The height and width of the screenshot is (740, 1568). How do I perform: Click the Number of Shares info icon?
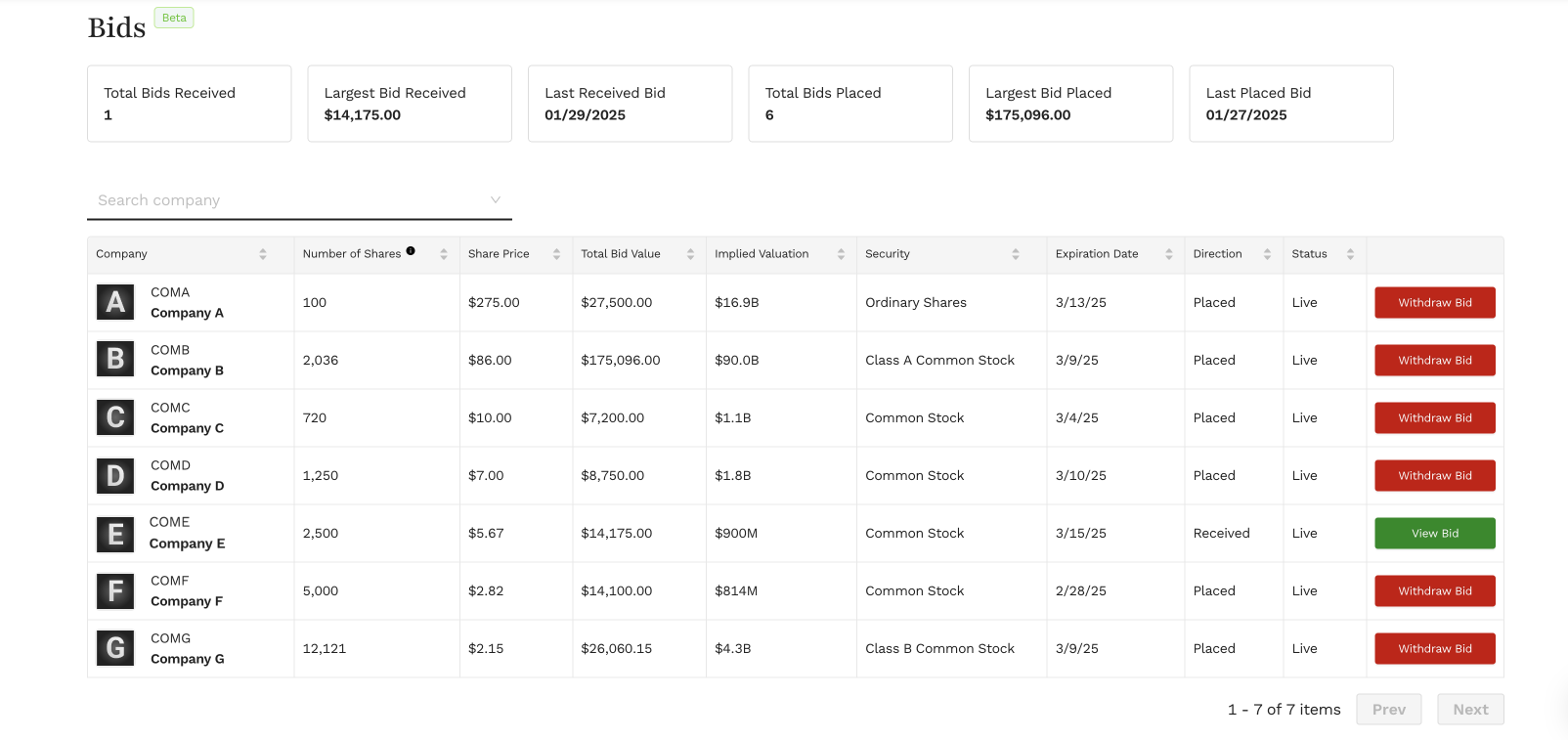[x=411, y=251]
